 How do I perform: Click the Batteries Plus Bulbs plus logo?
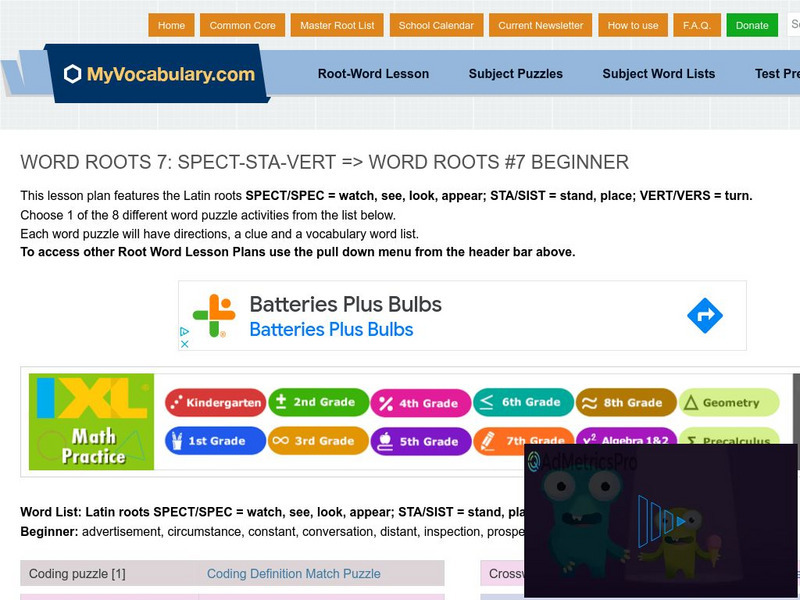214,315
